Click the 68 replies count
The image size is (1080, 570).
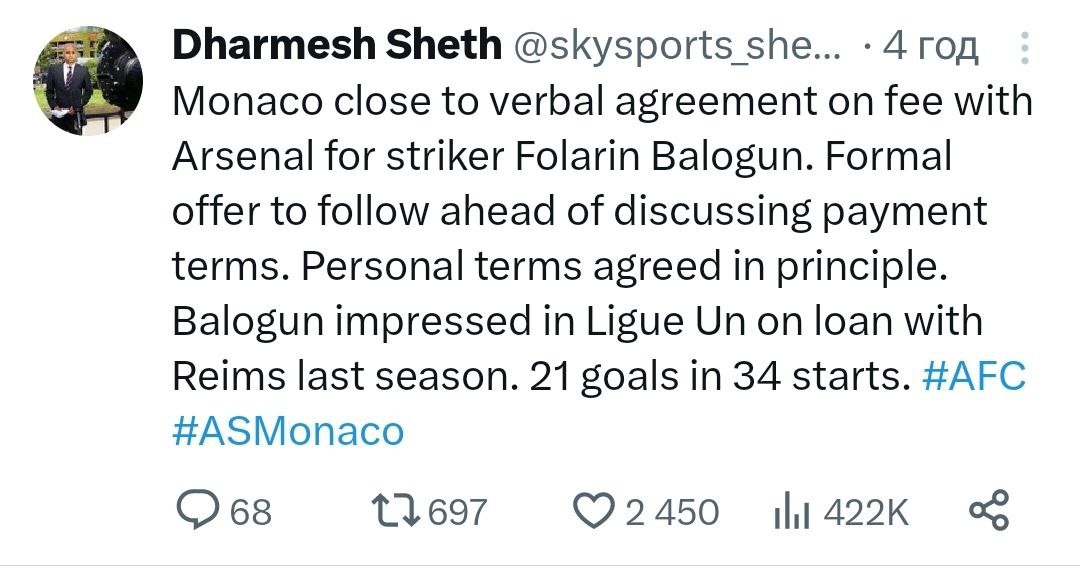tap(251, 512)
